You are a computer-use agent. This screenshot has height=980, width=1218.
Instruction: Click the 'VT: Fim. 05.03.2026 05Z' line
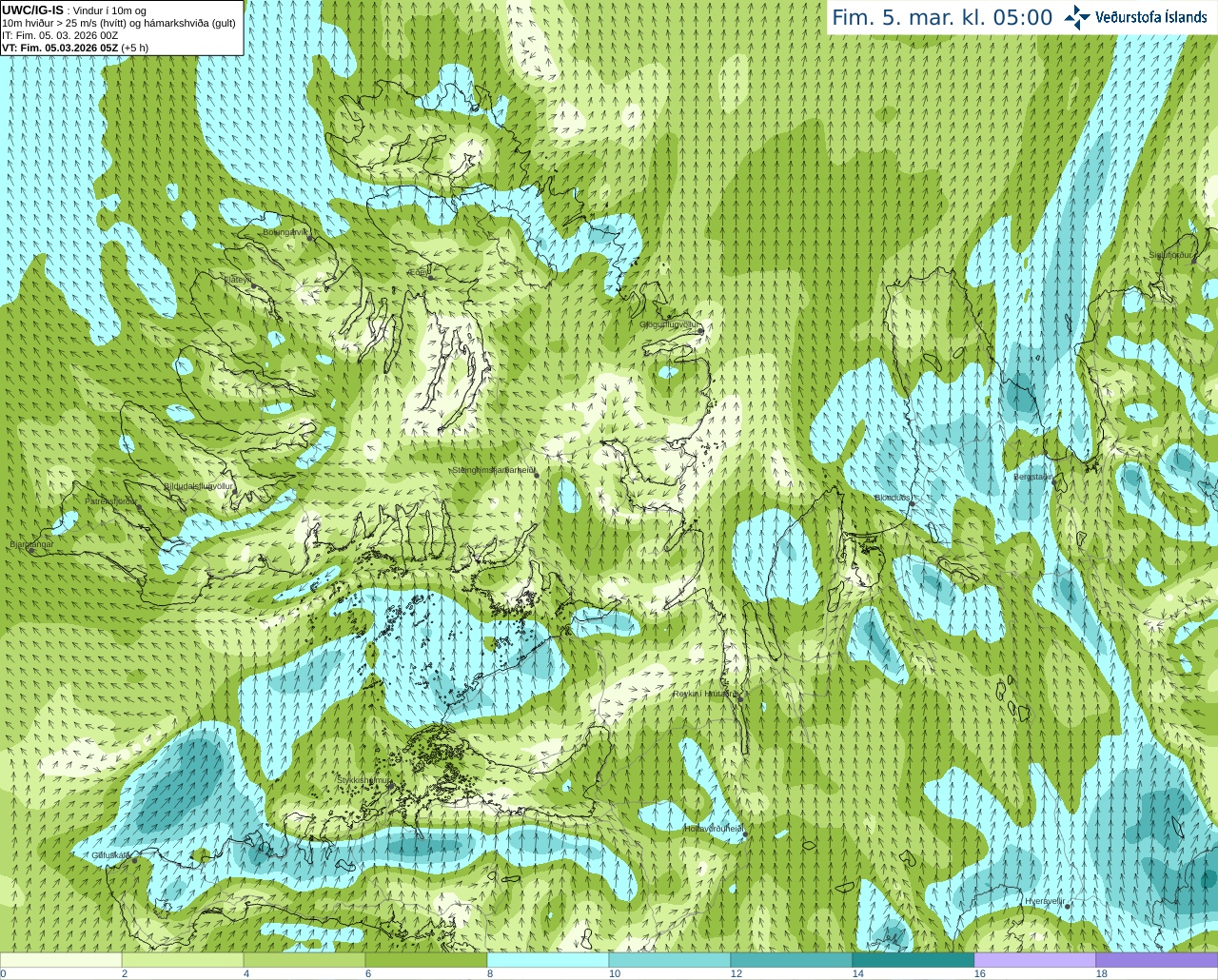coord(75,48)
